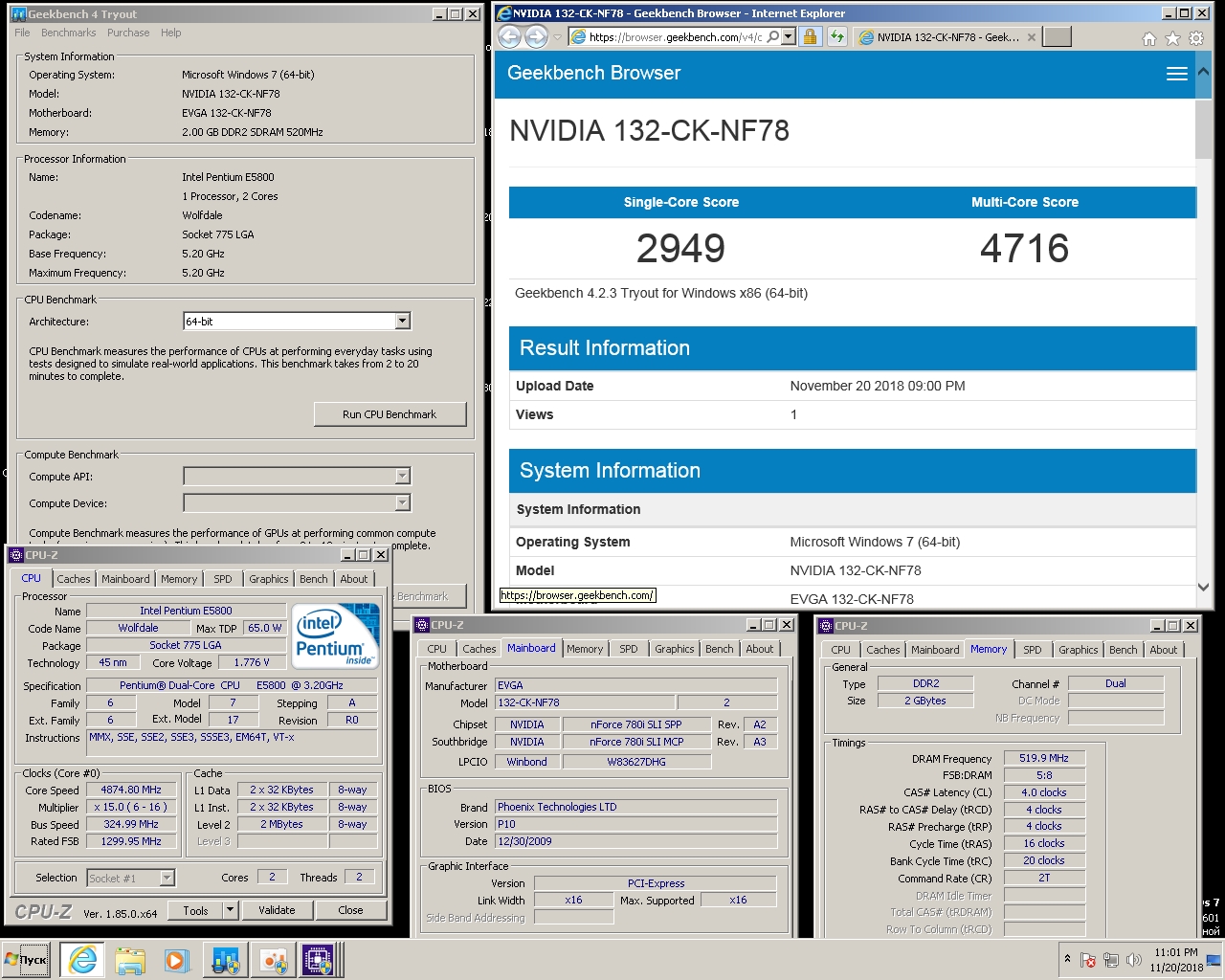Open Internet Explorer from the taskbar
Screen dimensions: 1225x980
(82, 960)
